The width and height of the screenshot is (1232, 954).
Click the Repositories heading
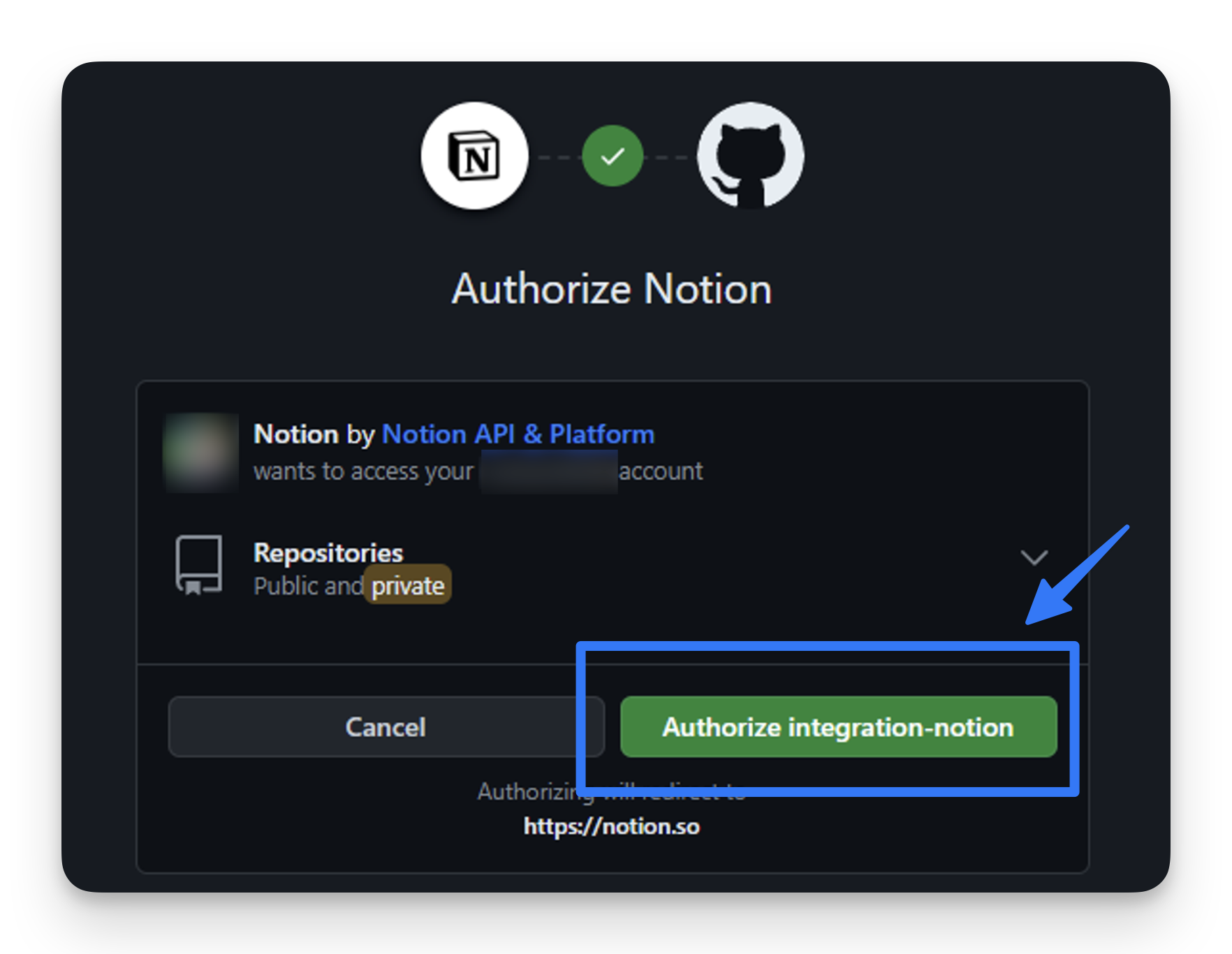pos(328,552)
